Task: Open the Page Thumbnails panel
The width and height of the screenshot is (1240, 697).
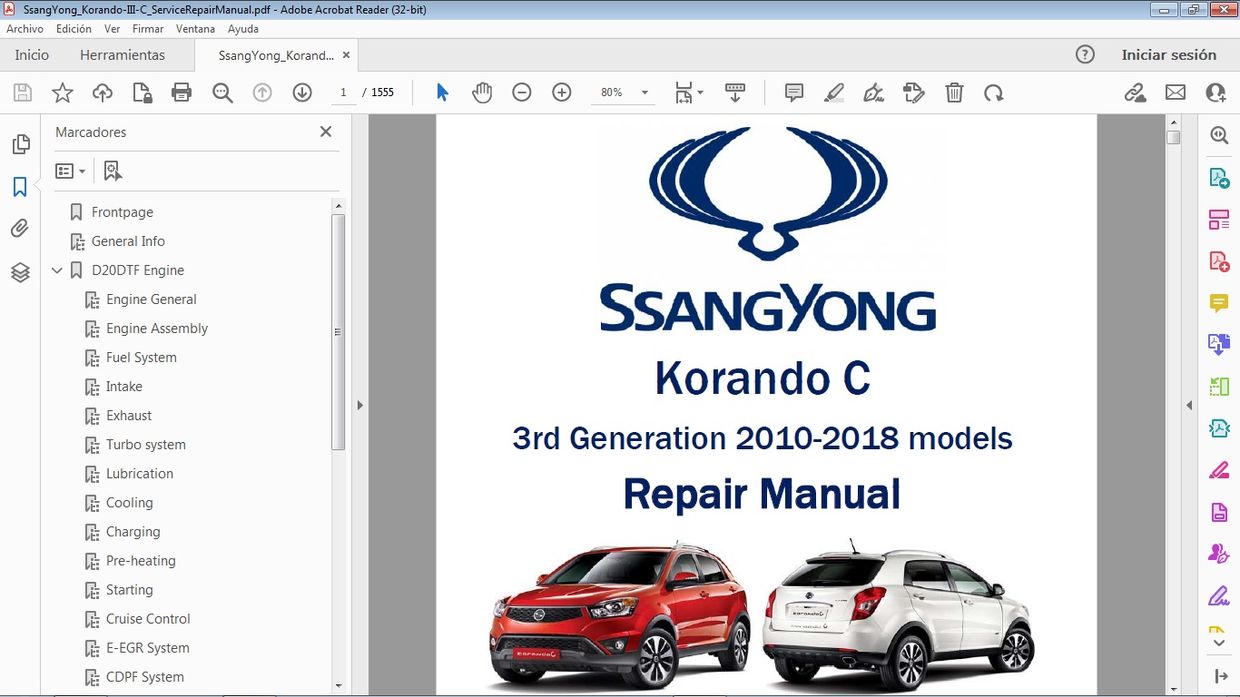Action: coord(20,144)
